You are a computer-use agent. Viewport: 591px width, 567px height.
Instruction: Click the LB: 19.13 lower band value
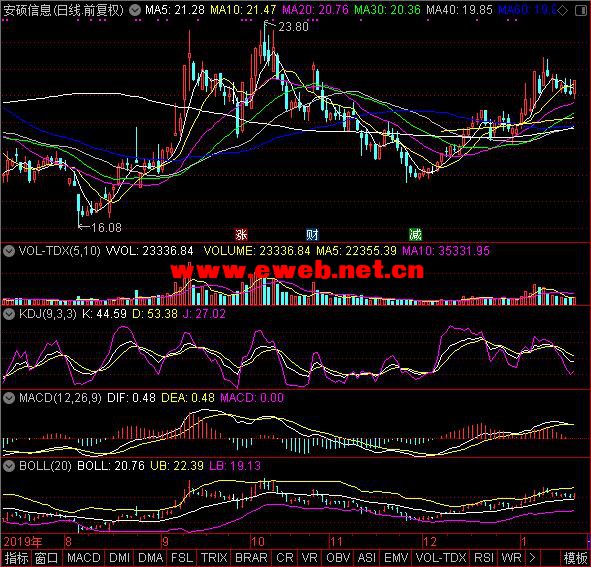(x=235, y=466)
